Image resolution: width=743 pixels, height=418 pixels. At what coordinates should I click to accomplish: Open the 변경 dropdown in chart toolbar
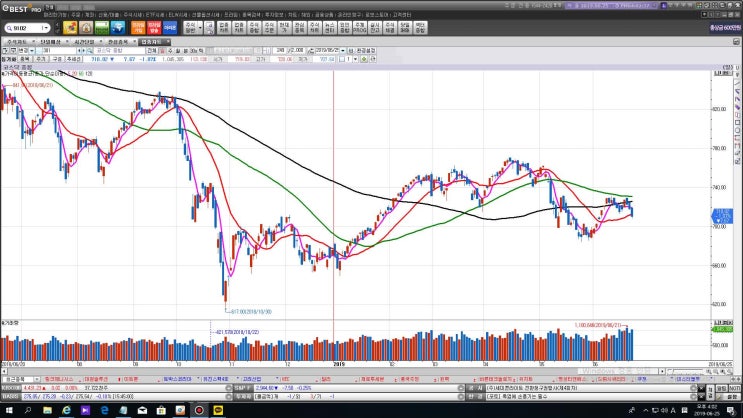[32, 50]
